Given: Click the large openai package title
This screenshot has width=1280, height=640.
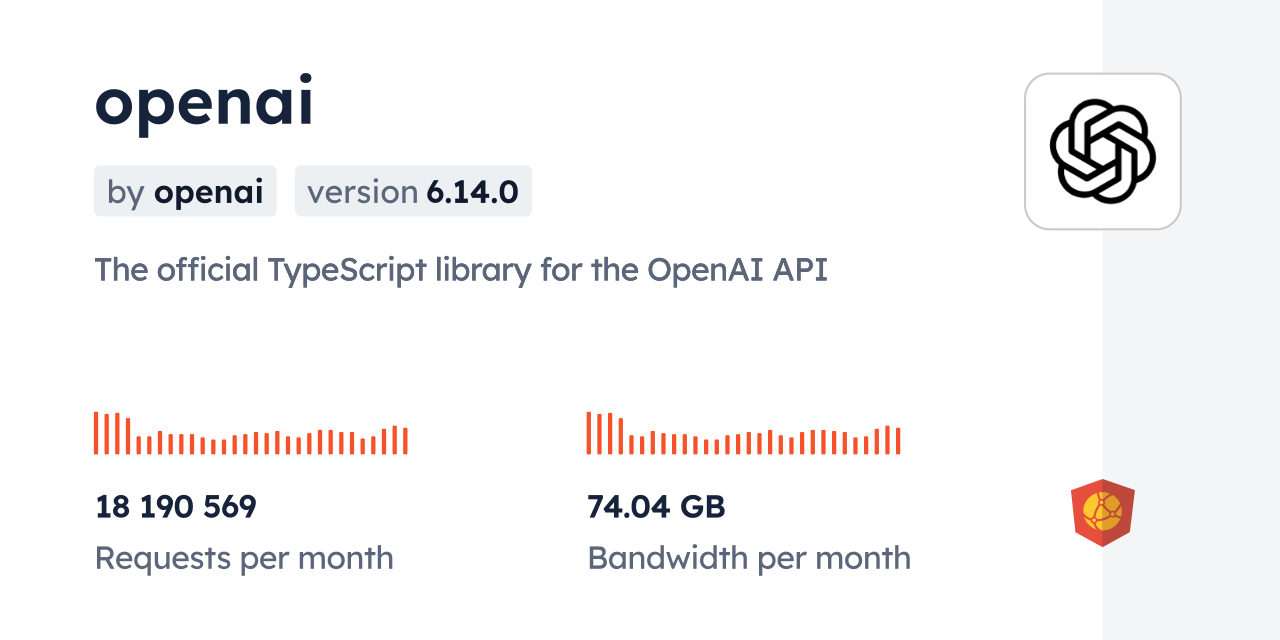Looking at the screenshot, I should pos(204,103).
